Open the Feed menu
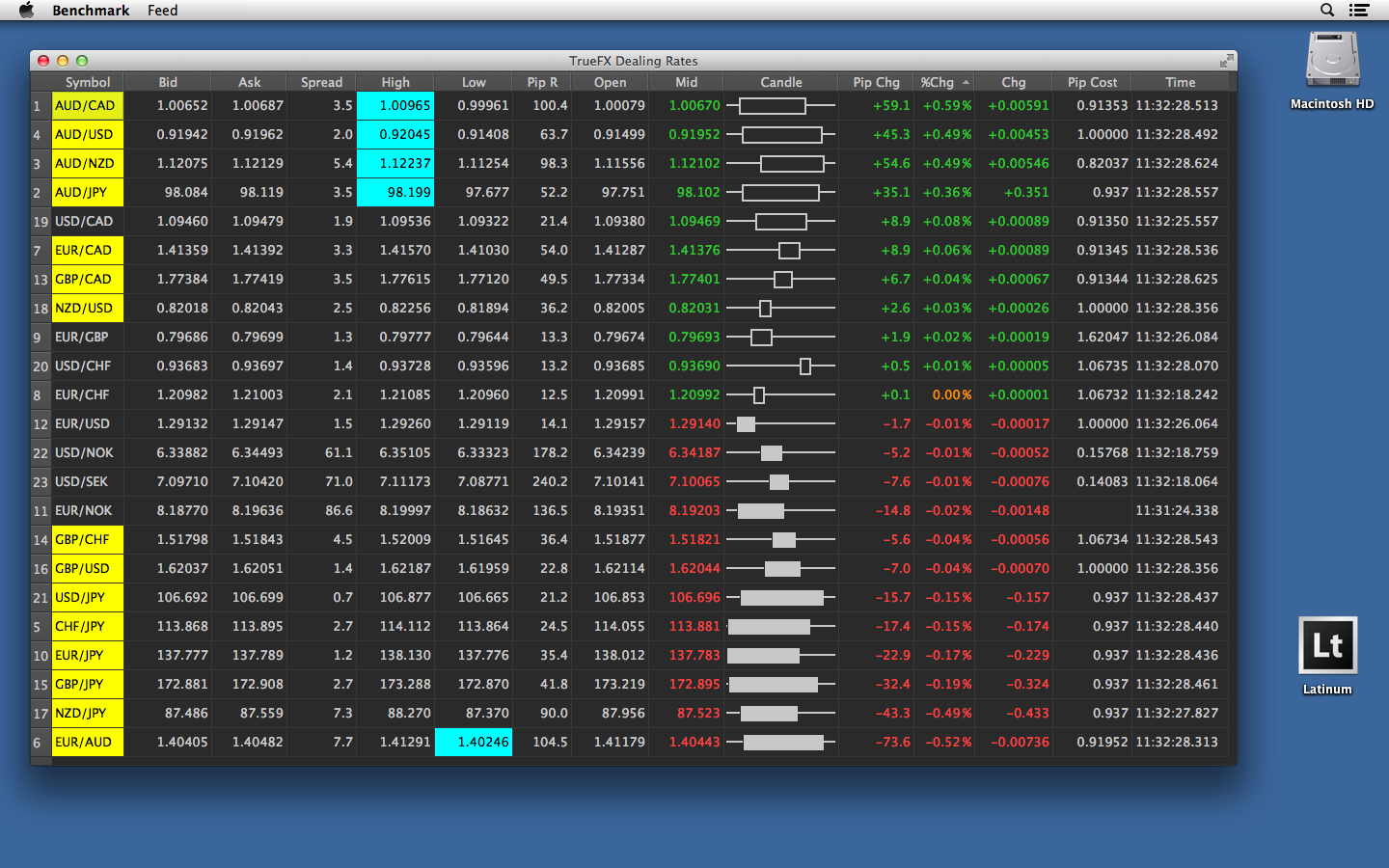Screen dimensions: 1389x868 [162, 10]
